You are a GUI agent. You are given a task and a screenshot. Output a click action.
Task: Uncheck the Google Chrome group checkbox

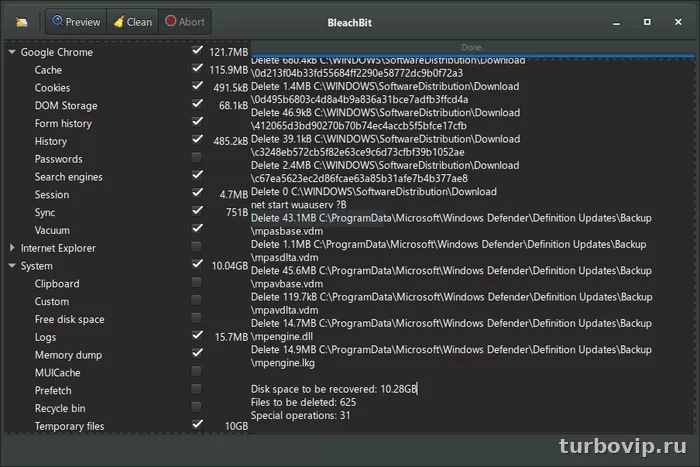196,50
